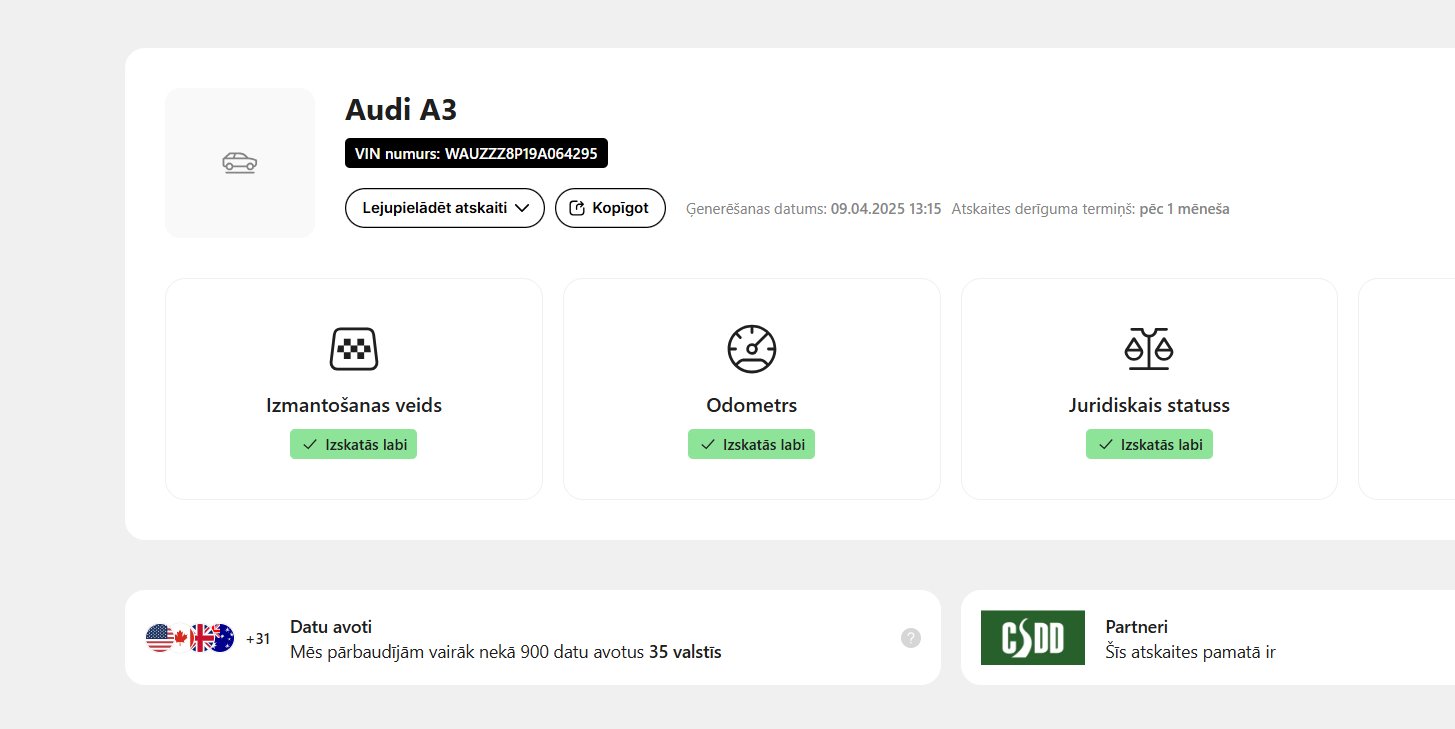Open the Izmantošanas veids card title
Viewport: 1455px width, 729px height.
(354, 405)
